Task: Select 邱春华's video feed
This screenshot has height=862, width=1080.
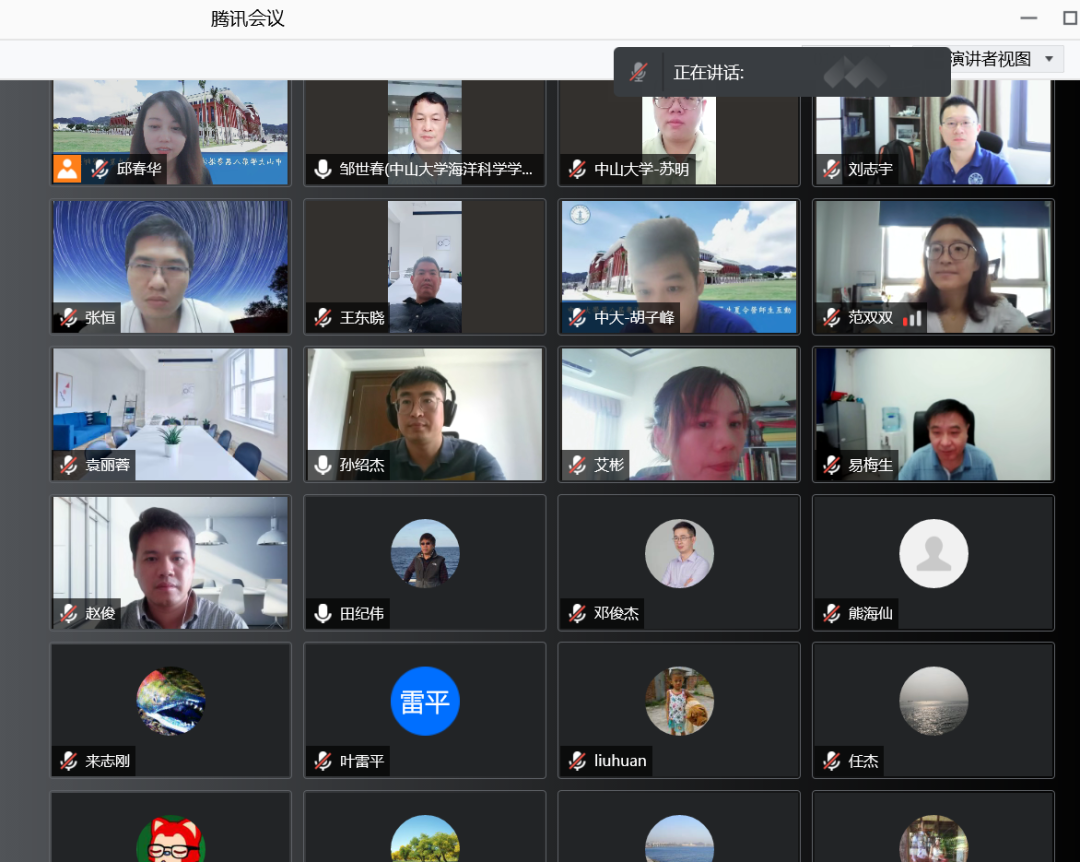Action: (171, 132)
